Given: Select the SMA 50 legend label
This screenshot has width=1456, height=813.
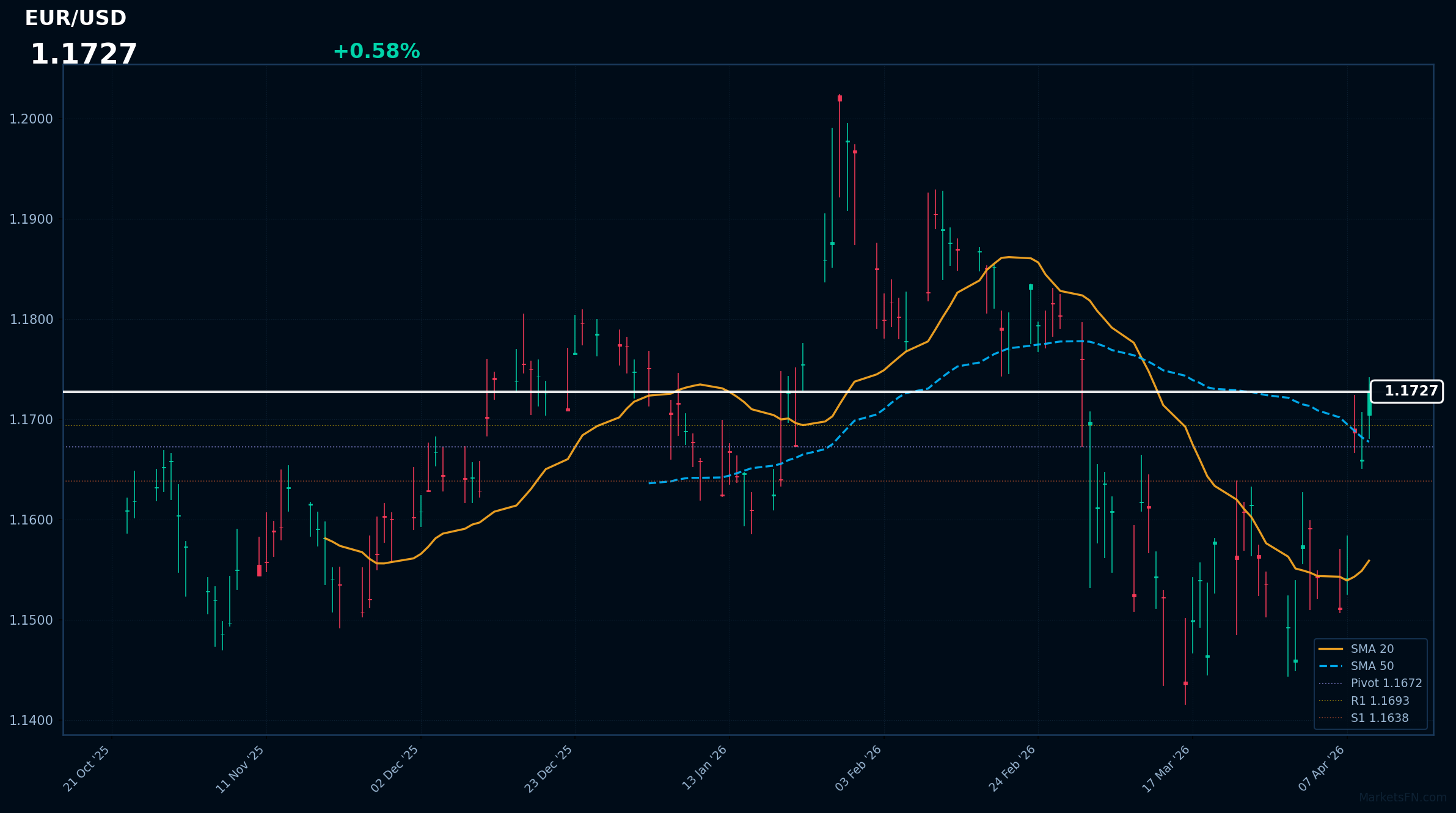Looking at the screenshot, I should tap(1372, 666).
